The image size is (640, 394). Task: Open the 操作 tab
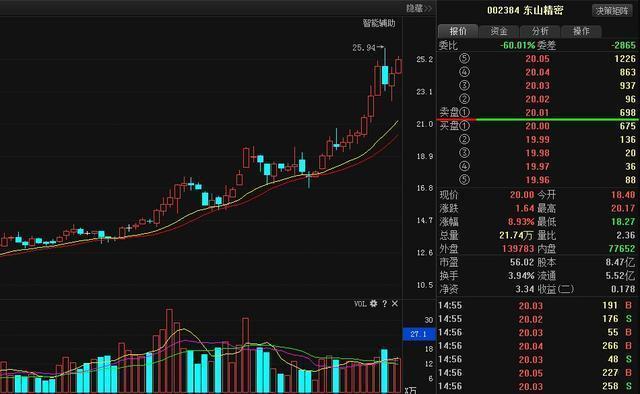pos(581,31)
